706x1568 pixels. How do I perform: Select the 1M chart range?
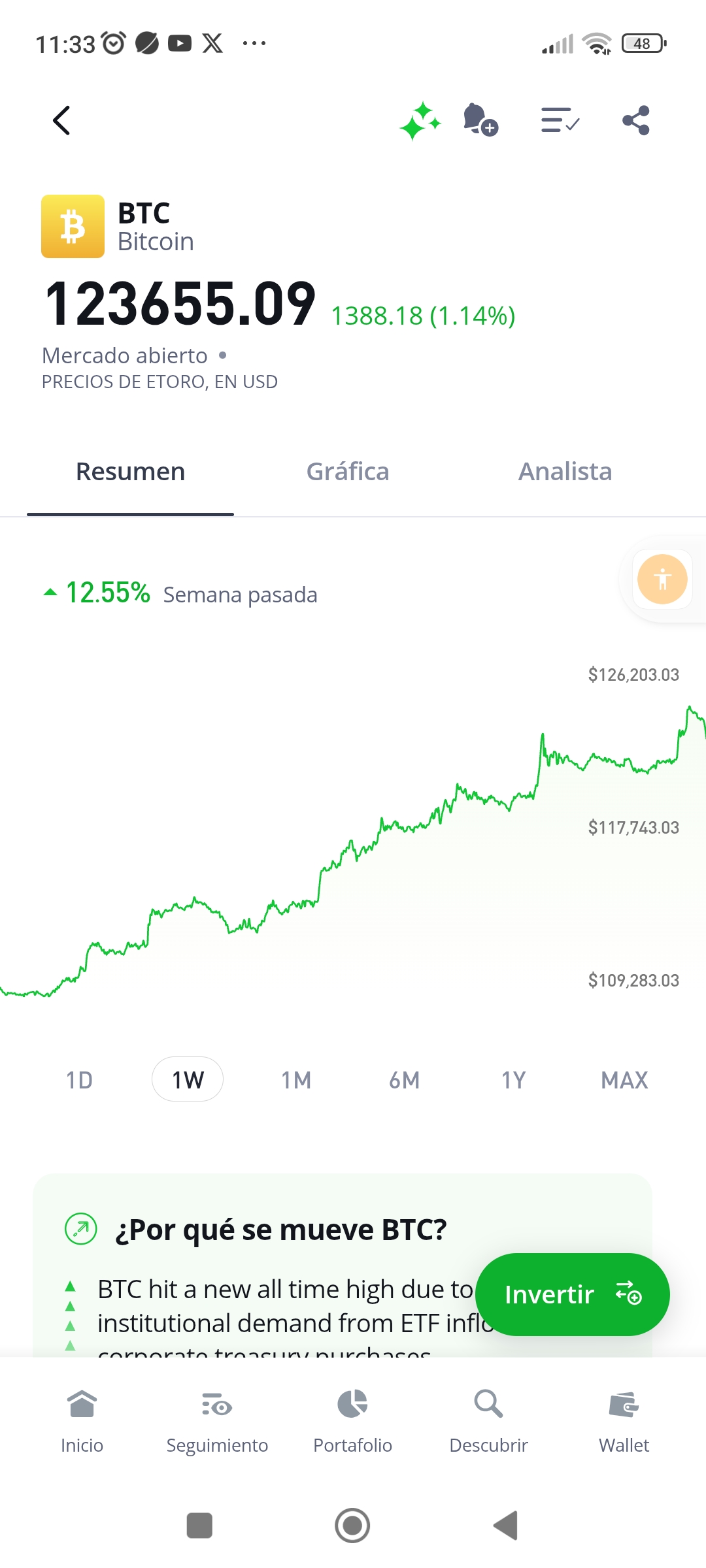pos(296,1080)
